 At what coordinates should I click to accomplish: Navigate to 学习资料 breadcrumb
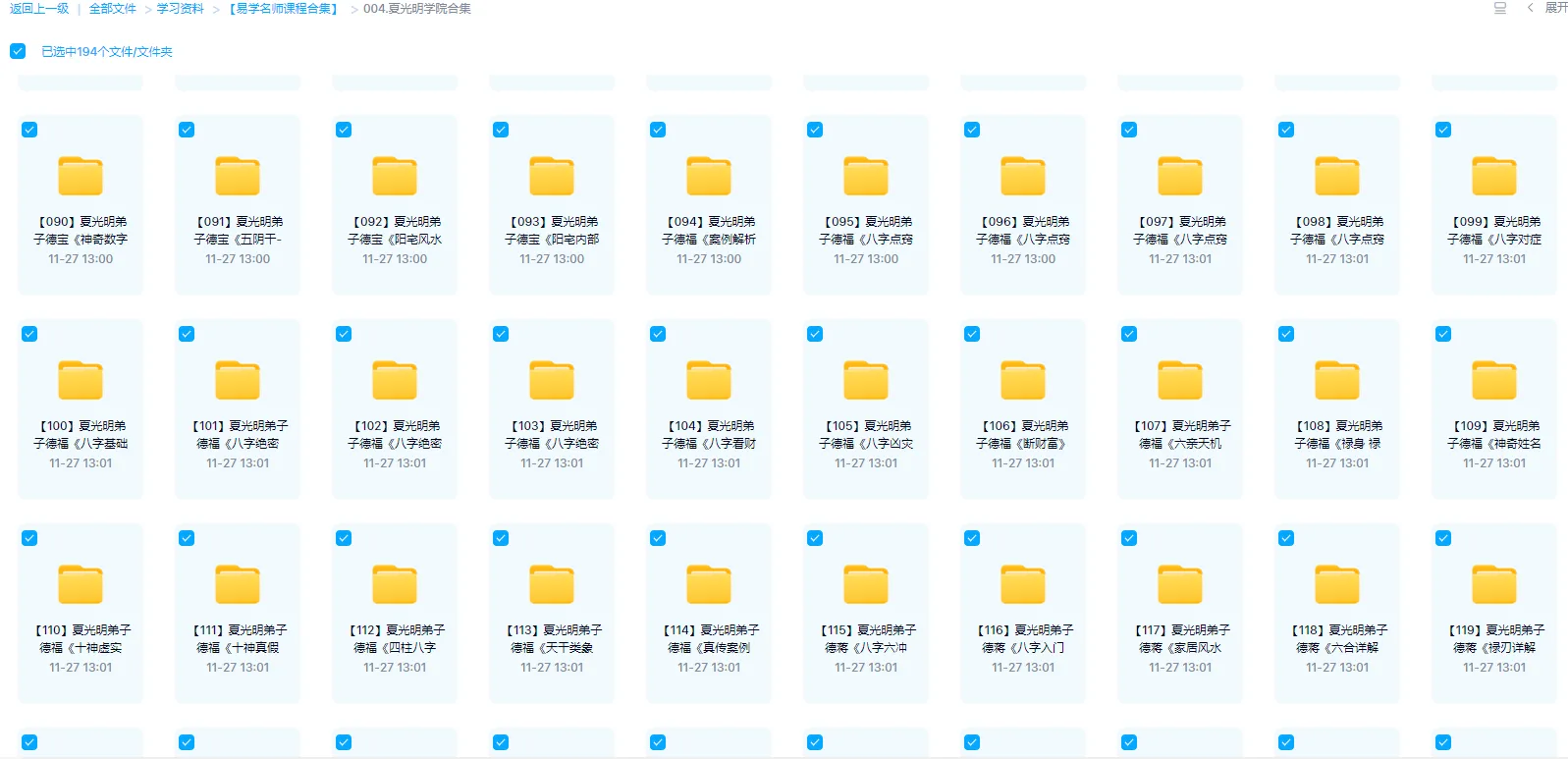181,9
